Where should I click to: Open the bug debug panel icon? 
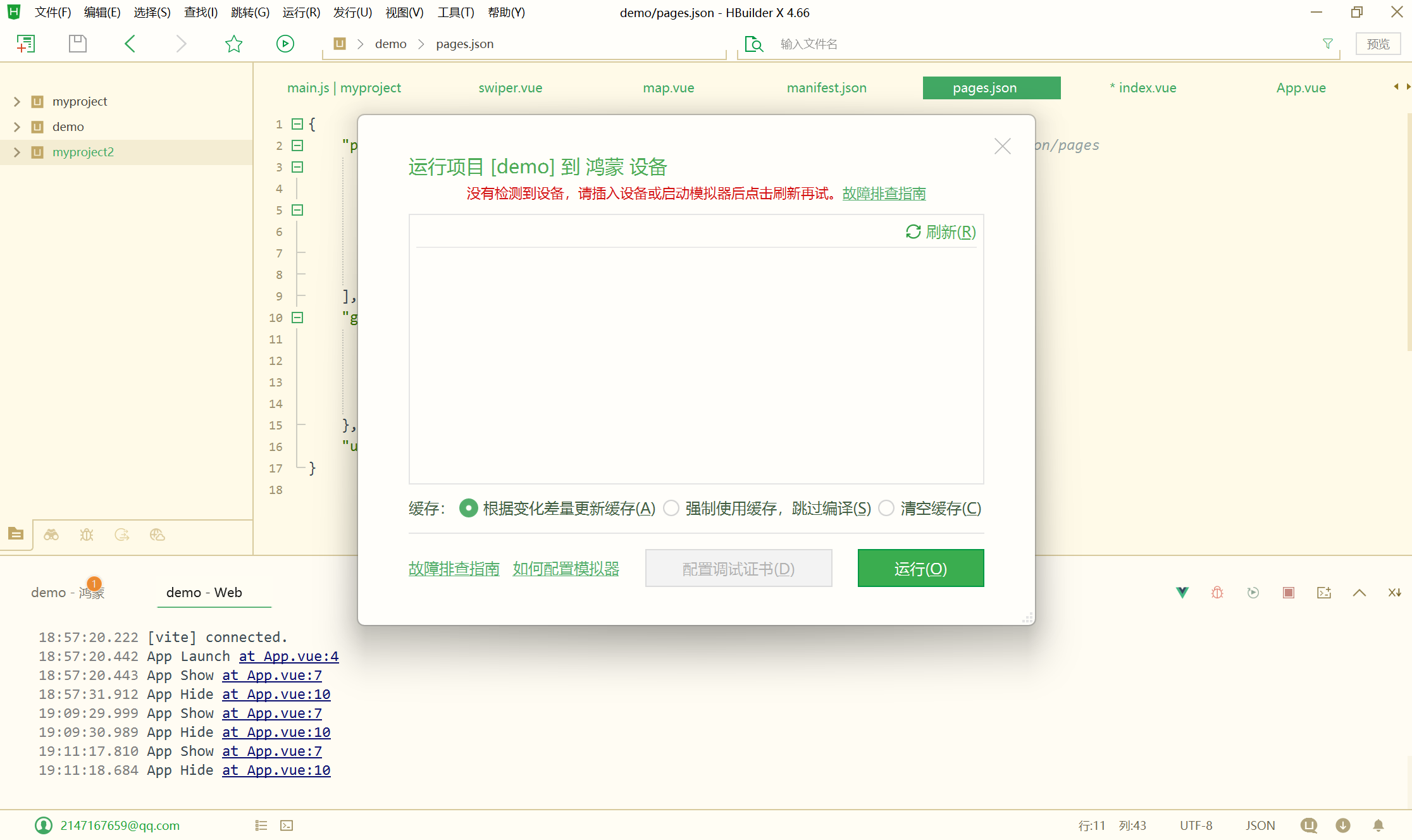pyautogui.click(x=87, y=535)
